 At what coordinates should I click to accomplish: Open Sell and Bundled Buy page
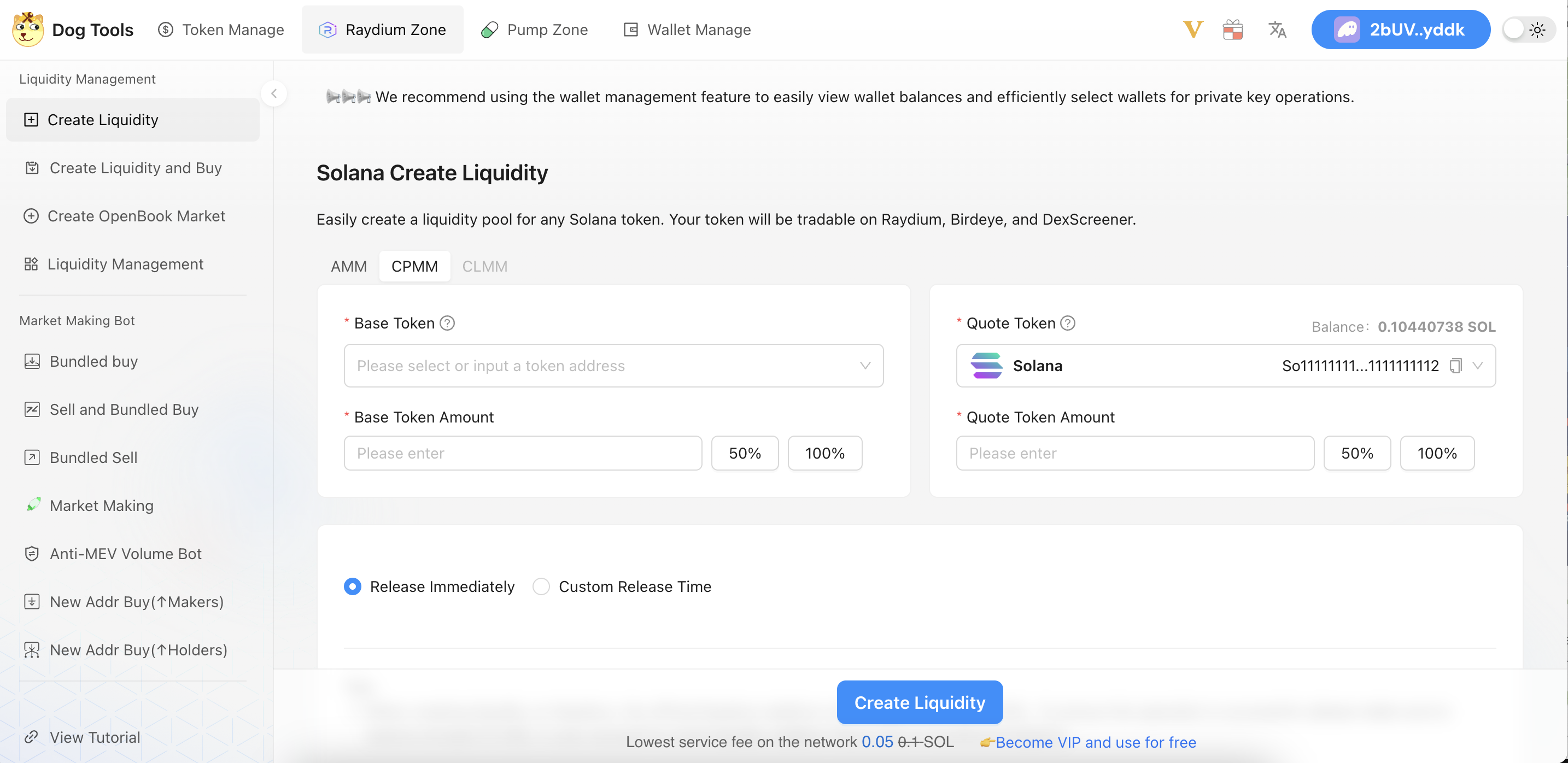133,409
